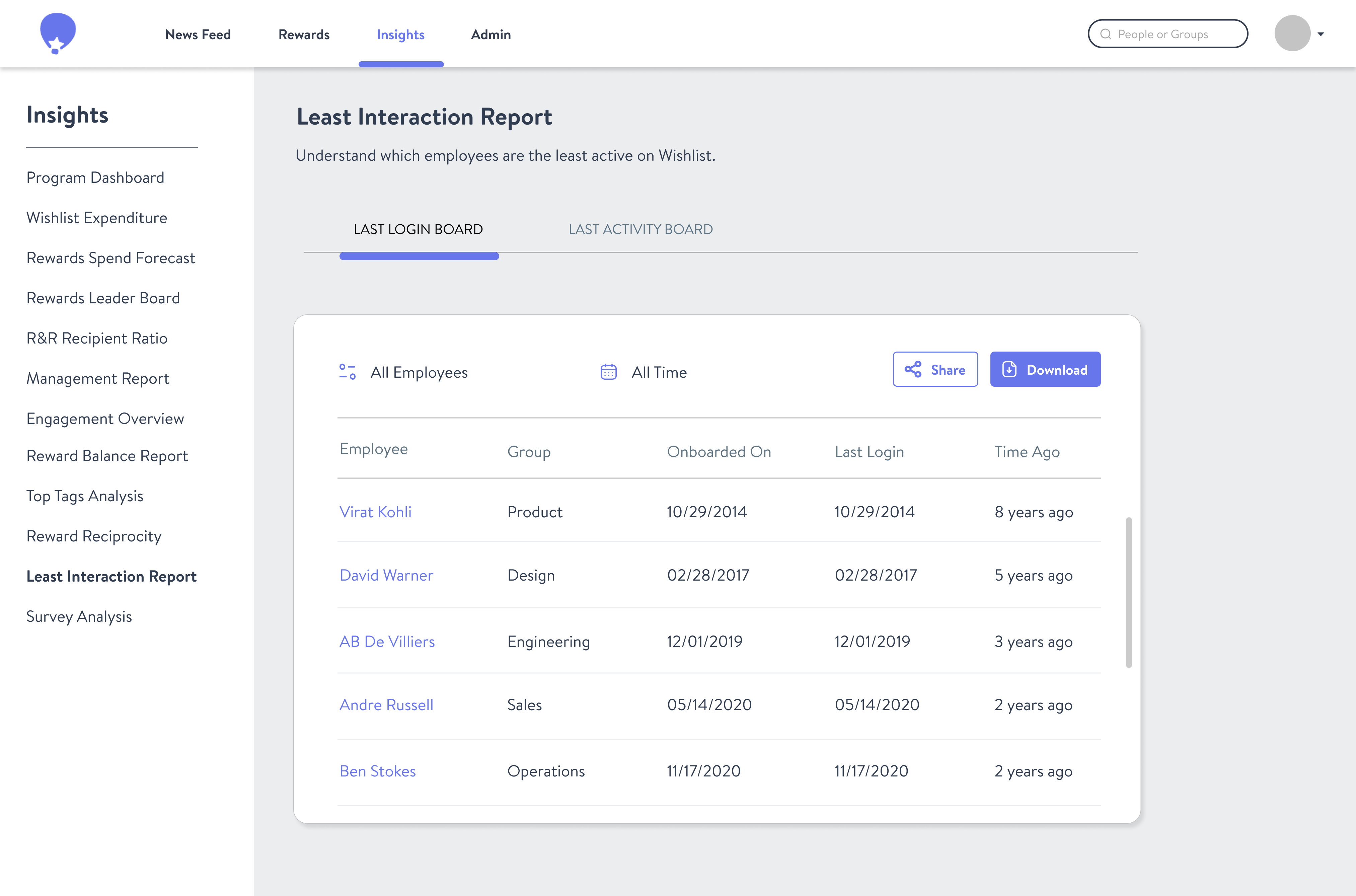Open Reward Reciprocity report
The height and width of the screenshot is (896, 1356).
(x=94, y=536)
